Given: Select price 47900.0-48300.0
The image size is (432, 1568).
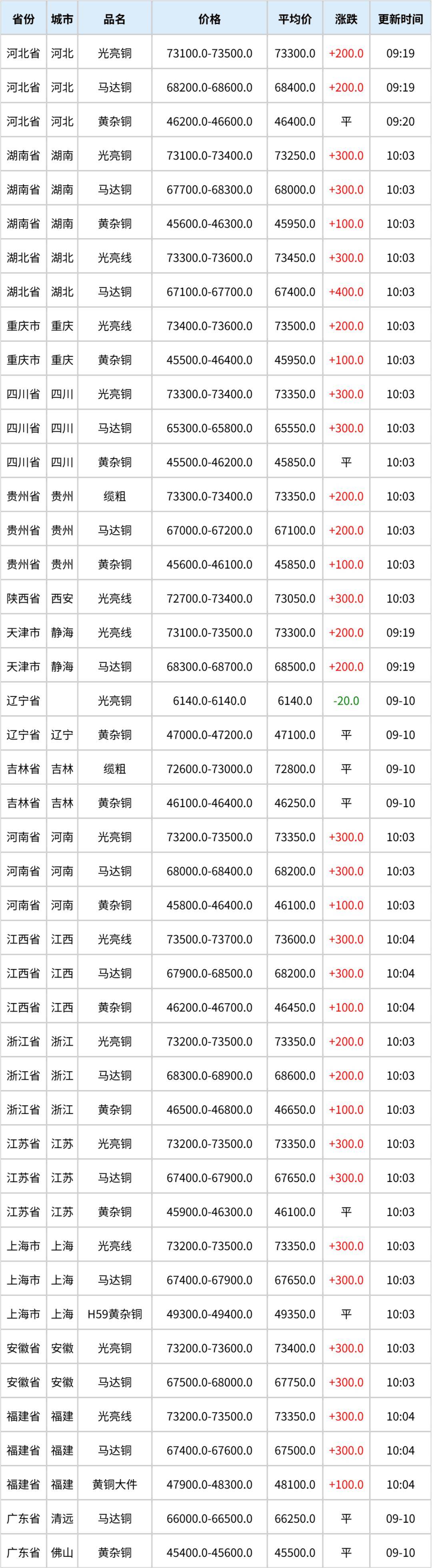Looking at the screenshot, I should pos(209,1485).
